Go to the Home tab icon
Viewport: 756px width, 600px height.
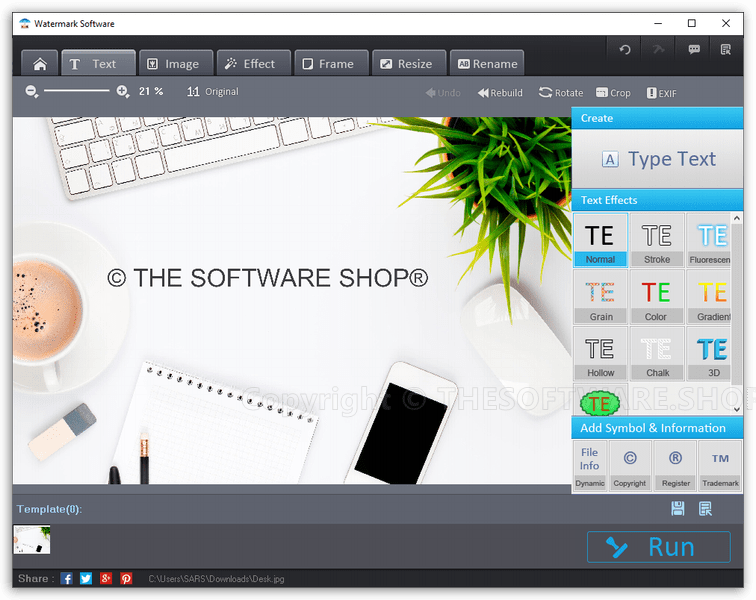[40, 64]
